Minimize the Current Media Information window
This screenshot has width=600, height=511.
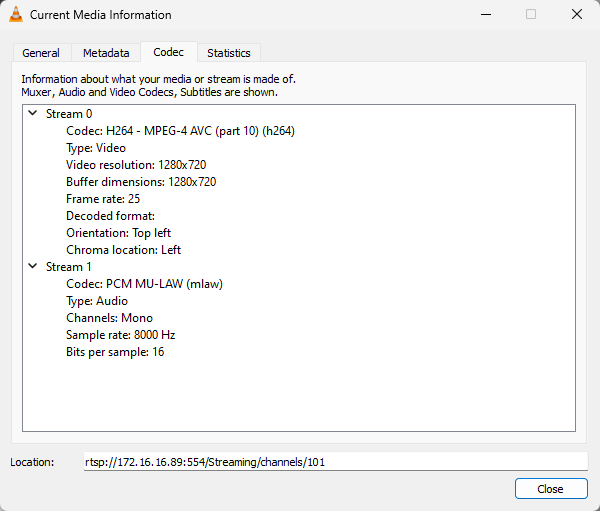click(x=485, y=15)
